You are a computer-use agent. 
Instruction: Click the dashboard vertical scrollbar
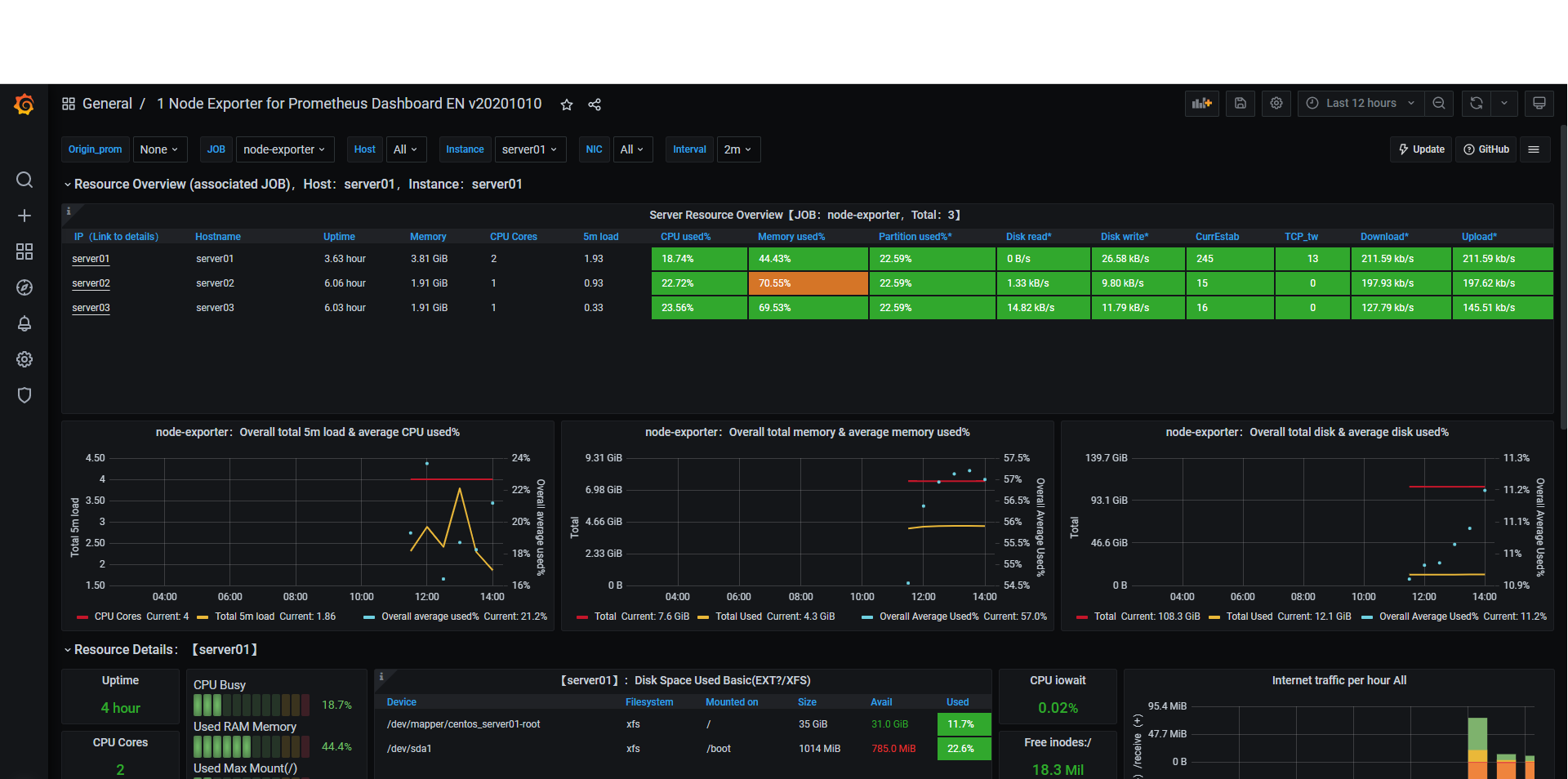click(1563, 278)
